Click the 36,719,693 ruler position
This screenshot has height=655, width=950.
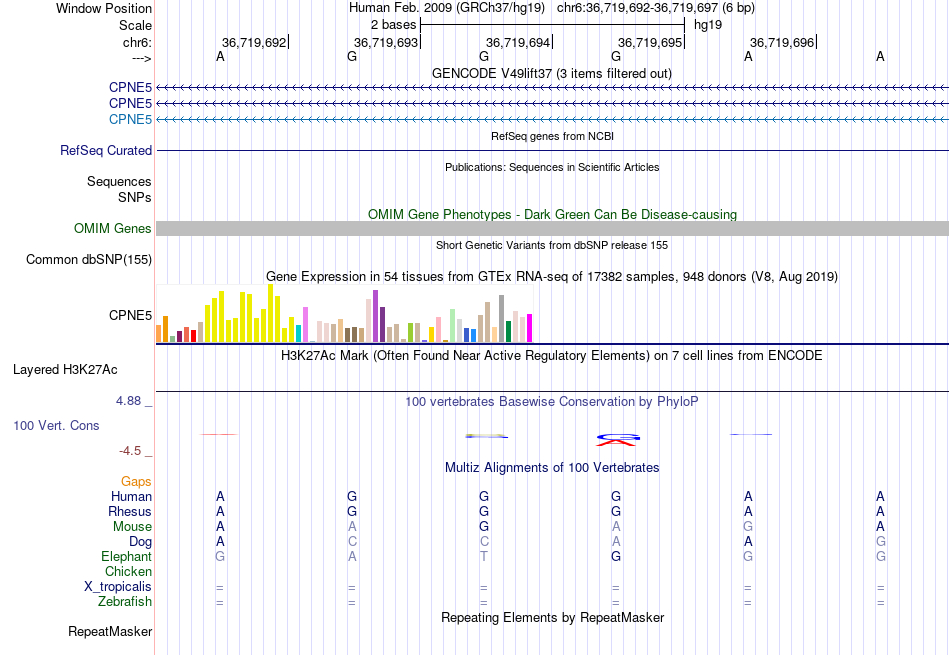tap(386, 42)
